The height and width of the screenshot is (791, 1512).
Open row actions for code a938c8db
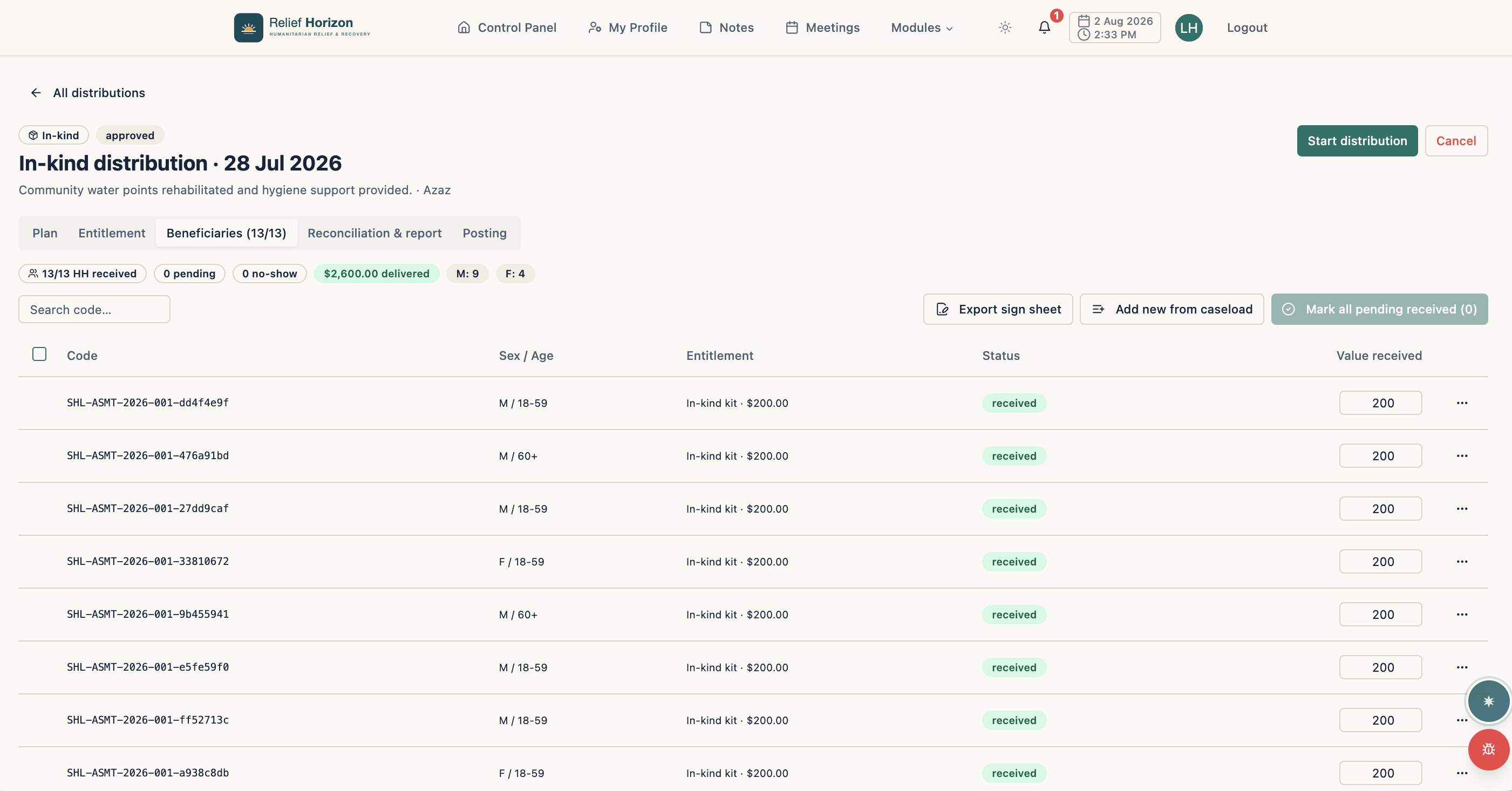coord(1461,773)
